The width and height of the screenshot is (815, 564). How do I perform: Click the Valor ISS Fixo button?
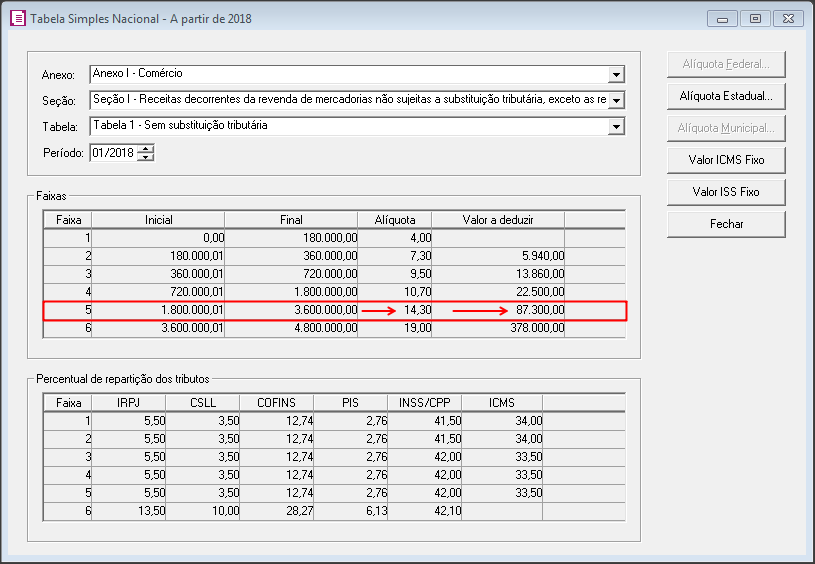pos(726,192)
